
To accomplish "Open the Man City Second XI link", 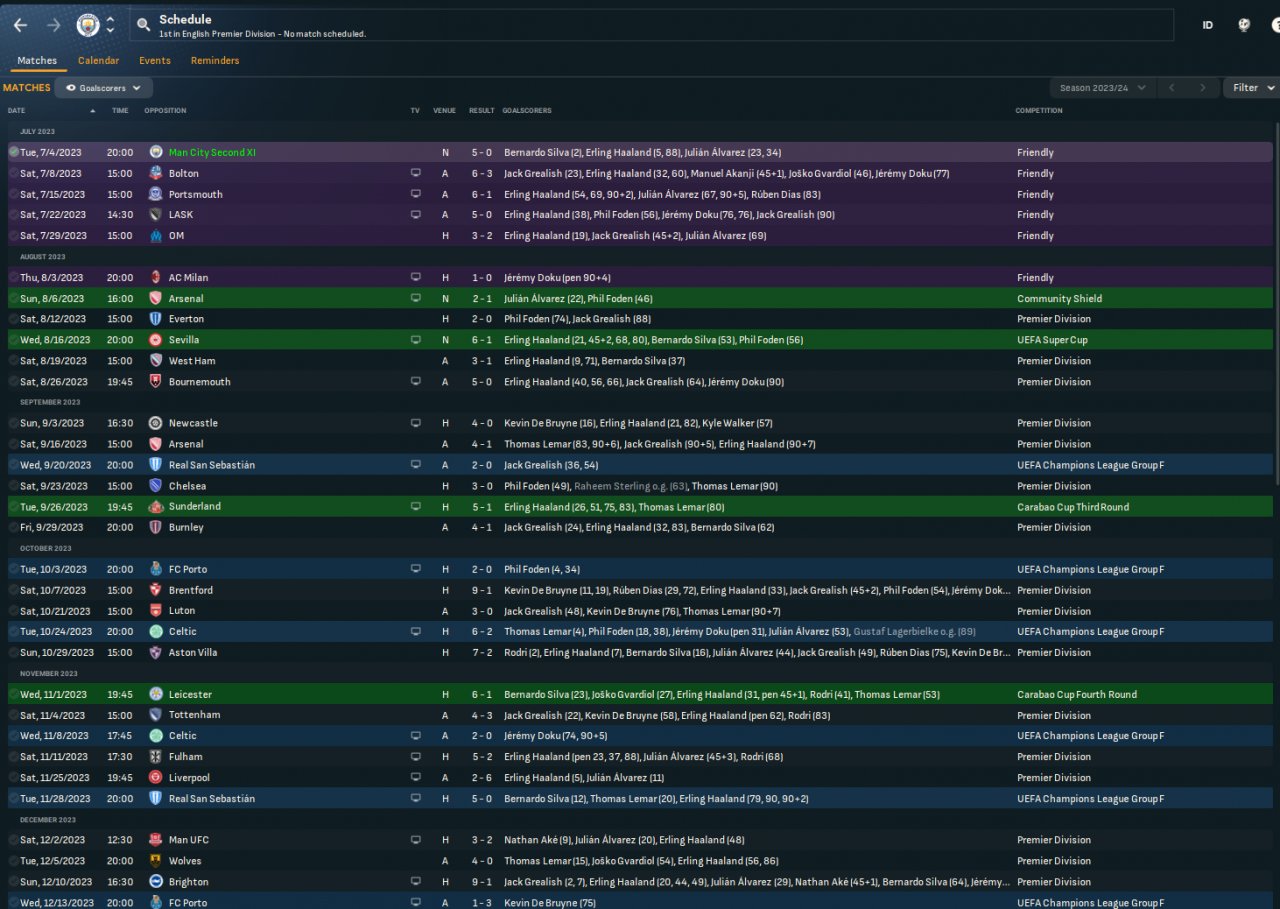I will click(x=212, y=153).
